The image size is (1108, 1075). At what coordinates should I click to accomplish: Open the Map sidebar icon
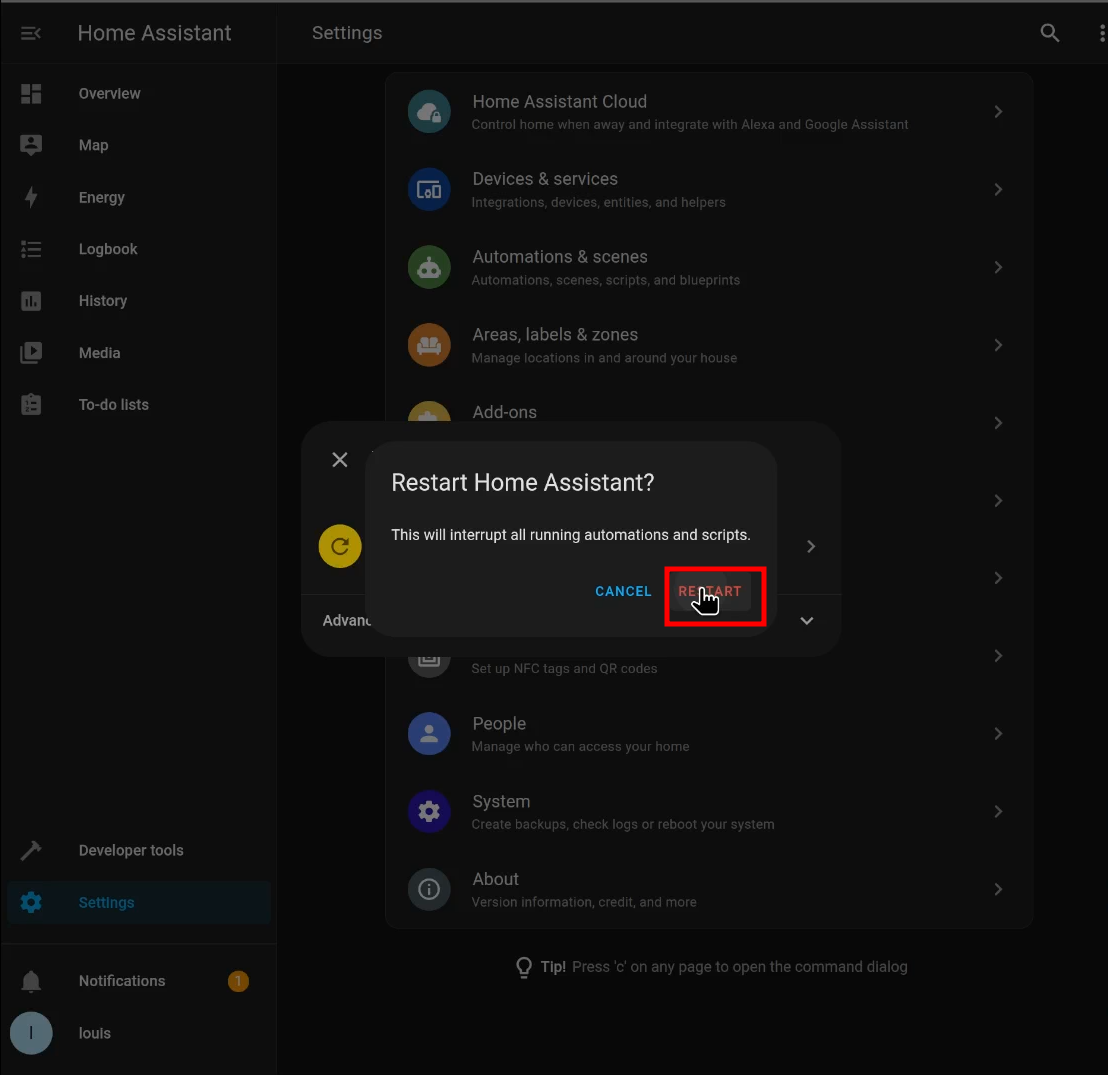31,145
